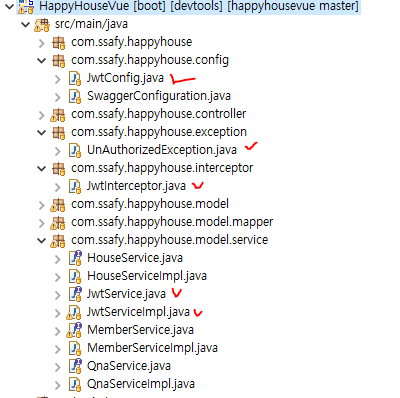Click the src/main/java source folder icon
400x398 pixels.
point(42,25)
